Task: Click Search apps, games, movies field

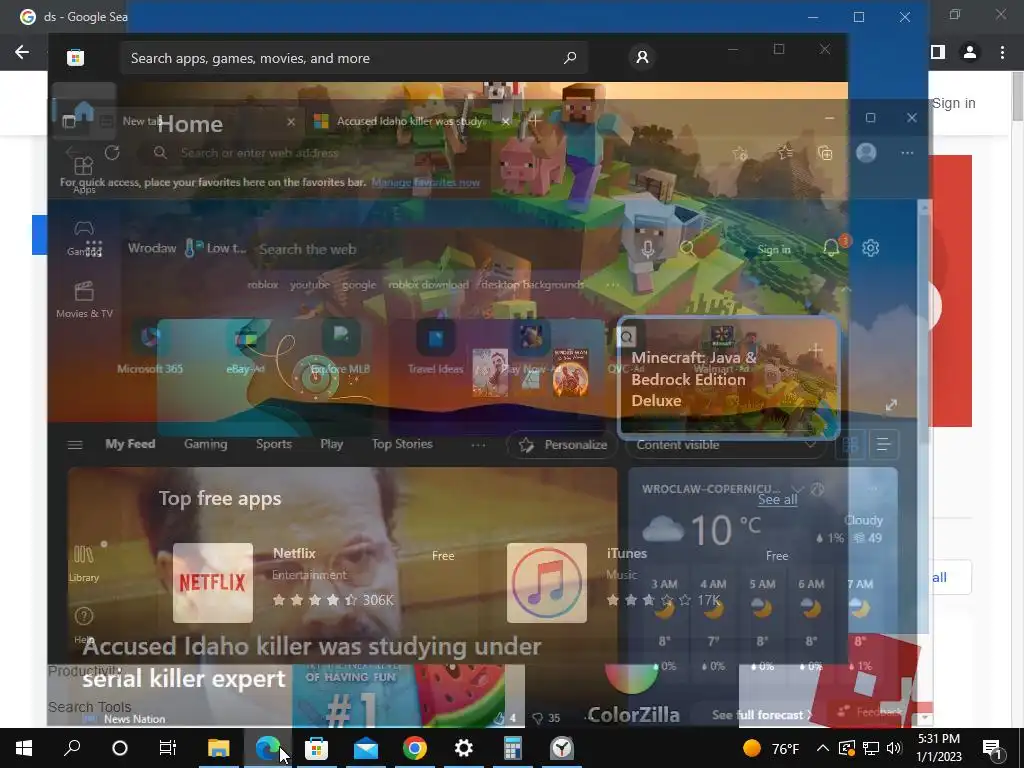Action: tap(353, 58)
